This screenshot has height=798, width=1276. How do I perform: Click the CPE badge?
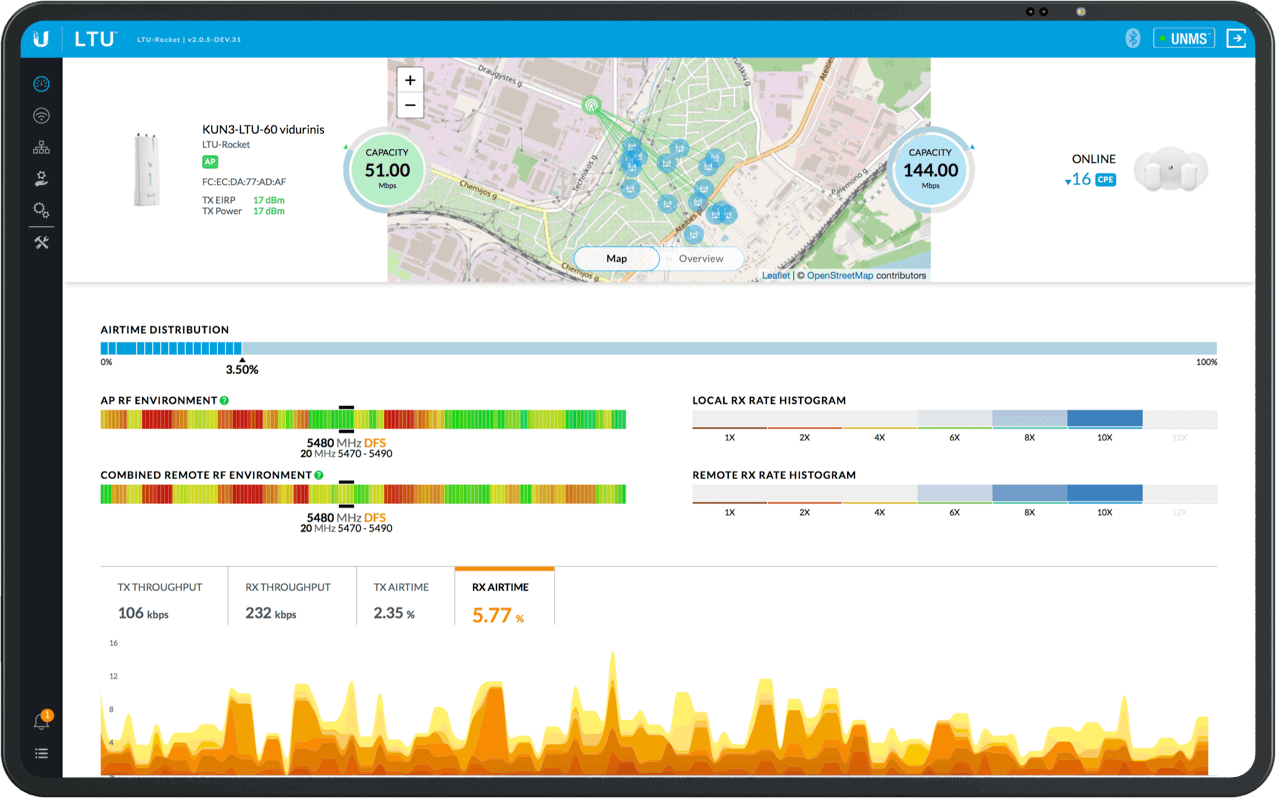tap(1105, 180)
